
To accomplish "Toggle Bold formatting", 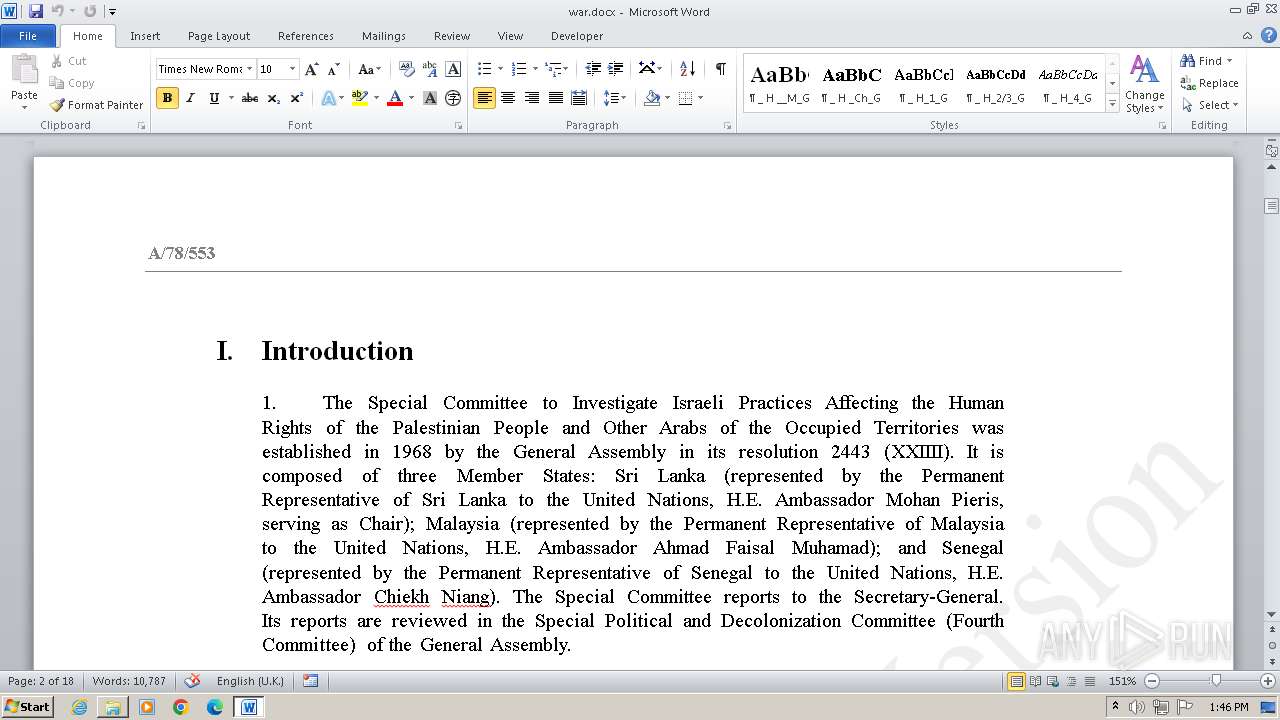I will pos(167,98).
